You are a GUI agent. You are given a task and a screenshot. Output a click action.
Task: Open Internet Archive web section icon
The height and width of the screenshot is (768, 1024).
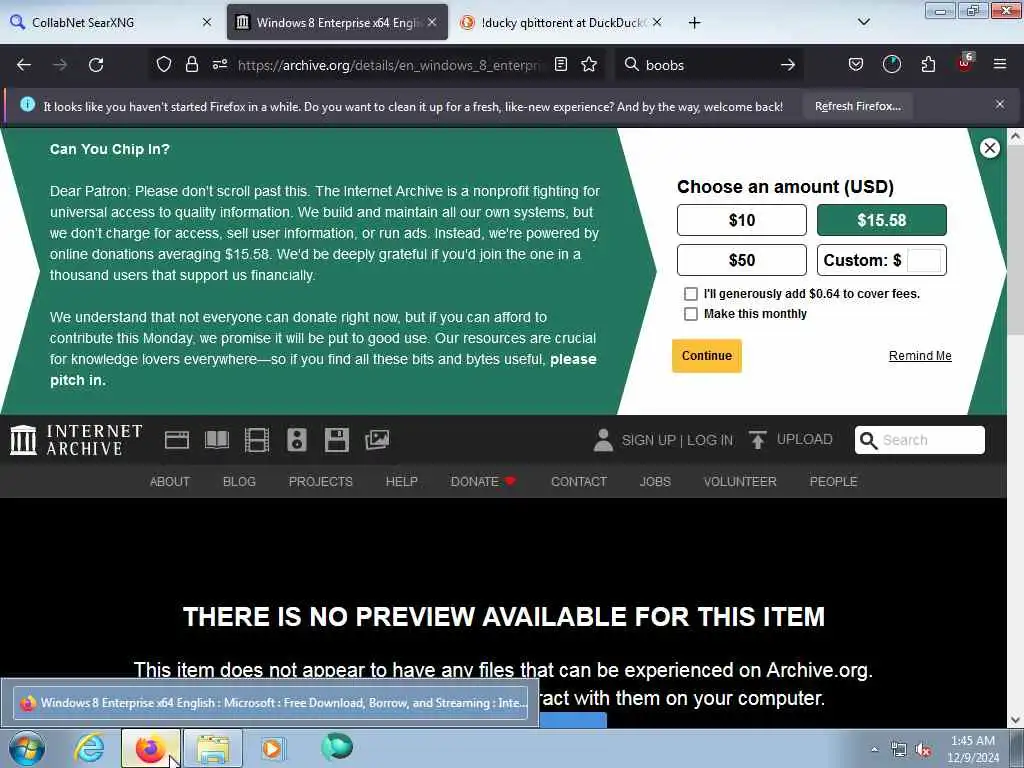pyautogui.click(x=176, y=440)
